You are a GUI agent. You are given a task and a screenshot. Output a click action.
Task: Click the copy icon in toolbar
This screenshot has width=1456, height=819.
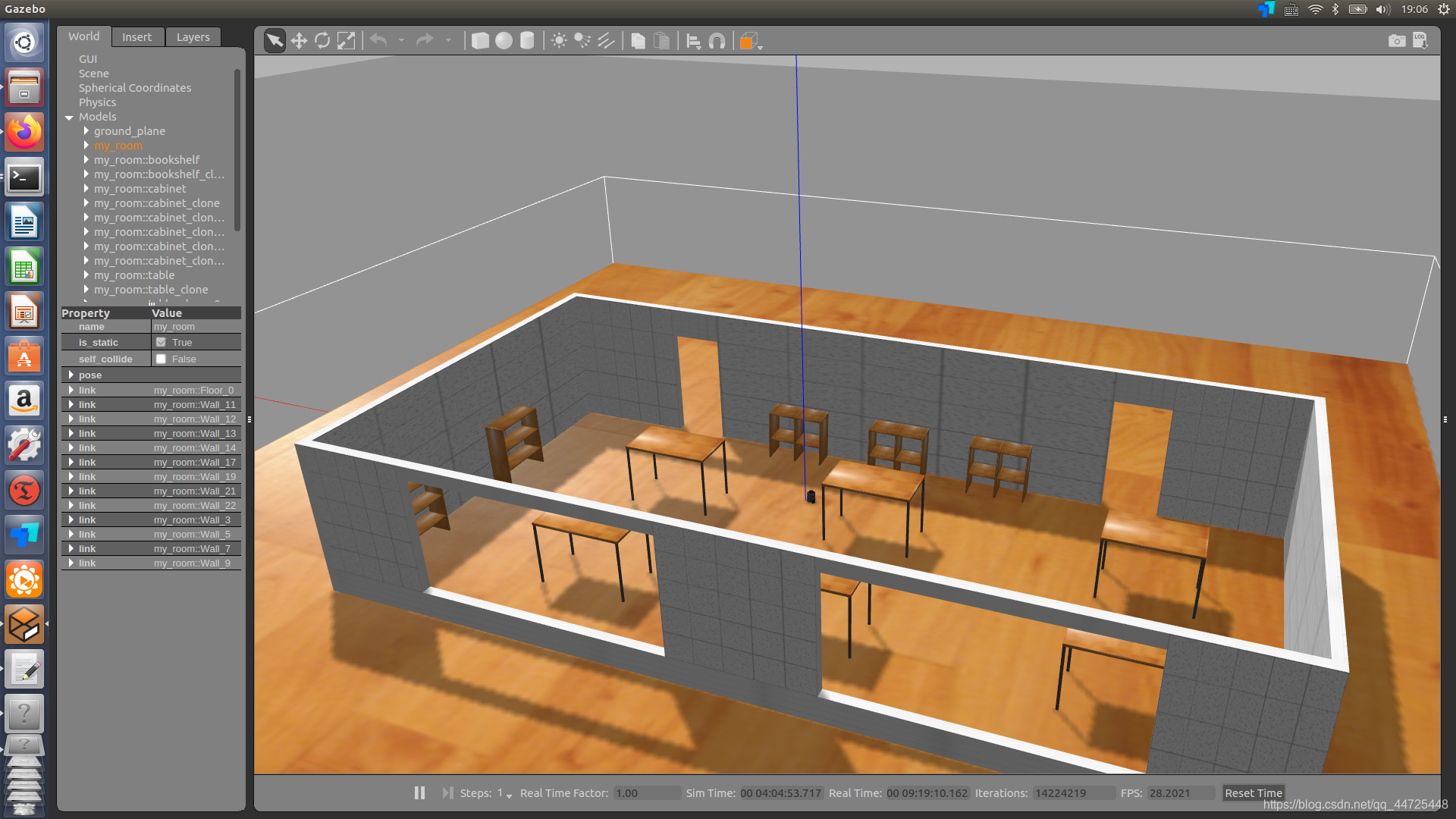click(639, 40)
